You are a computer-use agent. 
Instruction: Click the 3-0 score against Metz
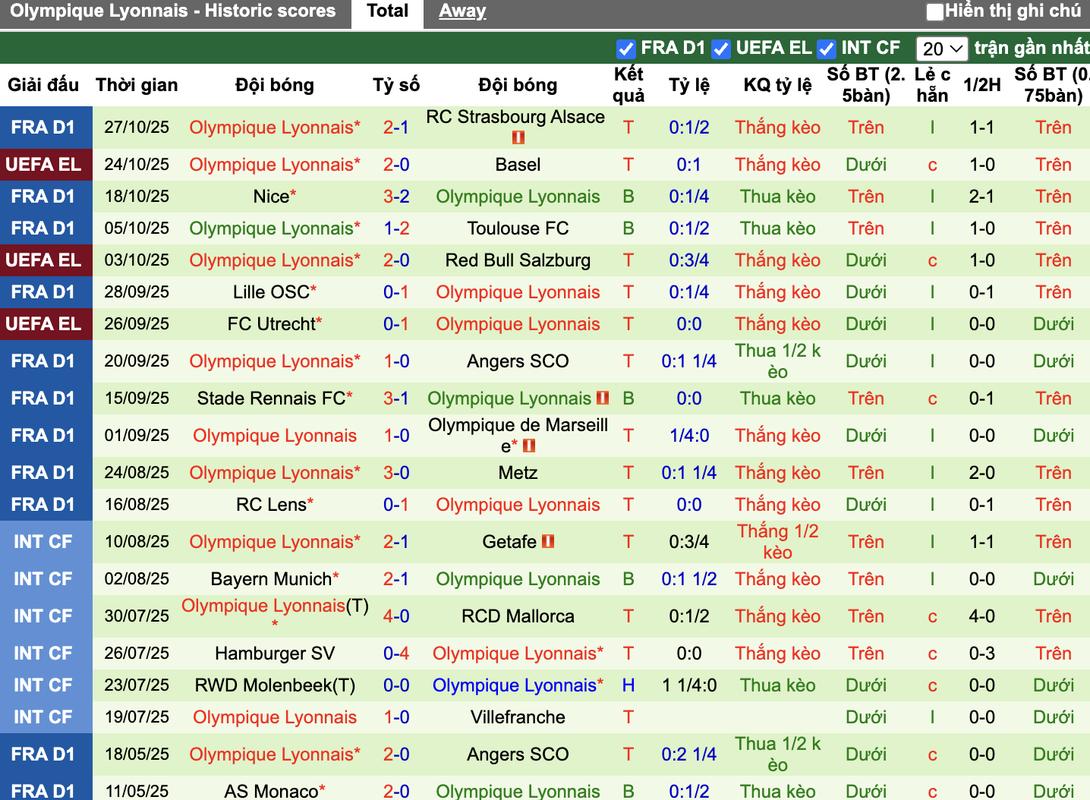[x=396, y=473]
